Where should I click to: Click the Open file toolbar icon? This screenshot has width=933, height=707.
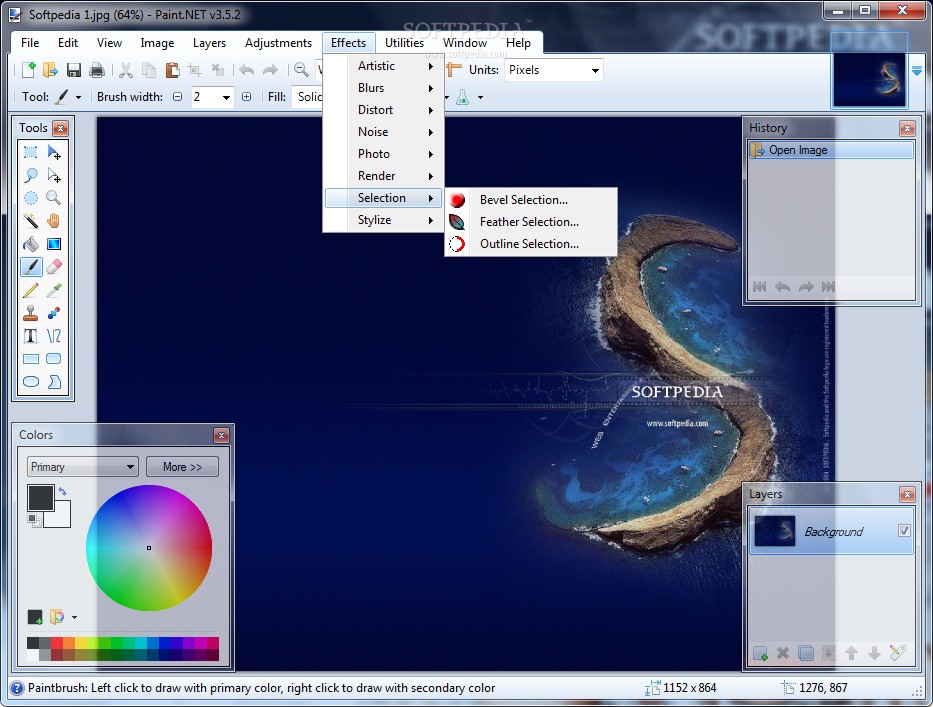(x=51, y=70)
